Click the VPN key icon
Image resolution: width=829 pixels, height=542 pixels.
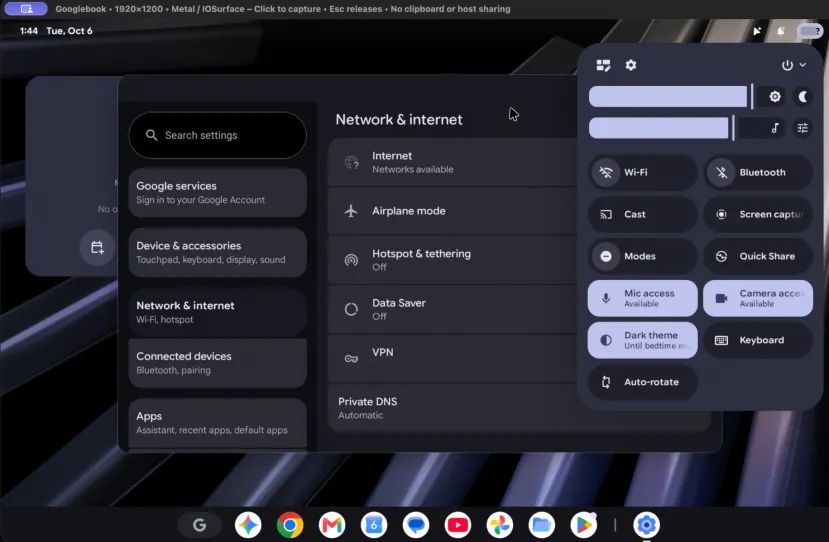pos(351,359)
